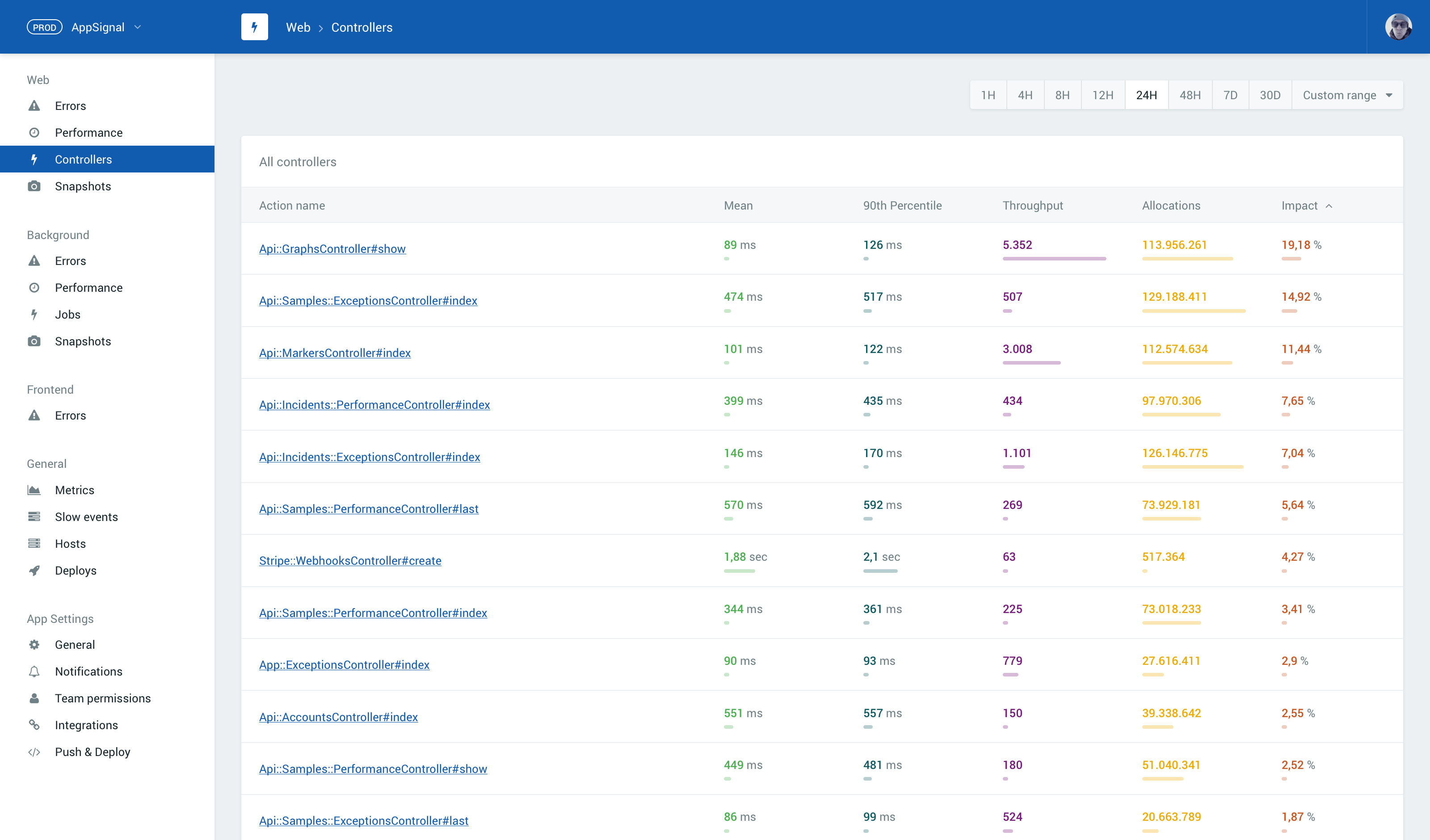
Task: Select the 48H time range
Action: [x=1190, y=95]
